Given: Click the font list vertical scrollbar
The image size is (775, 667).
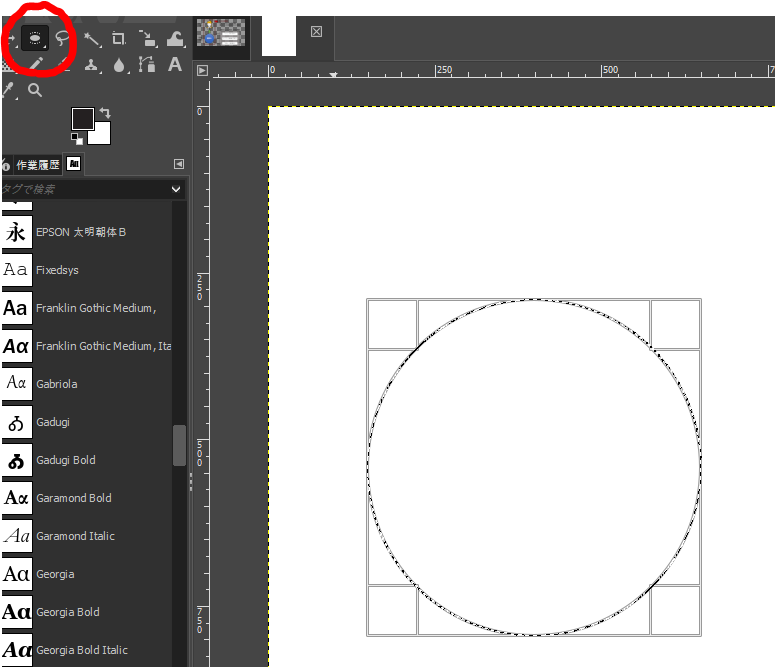Looking at the screenshot, I should pyautogui.click(x=179, y=445).
